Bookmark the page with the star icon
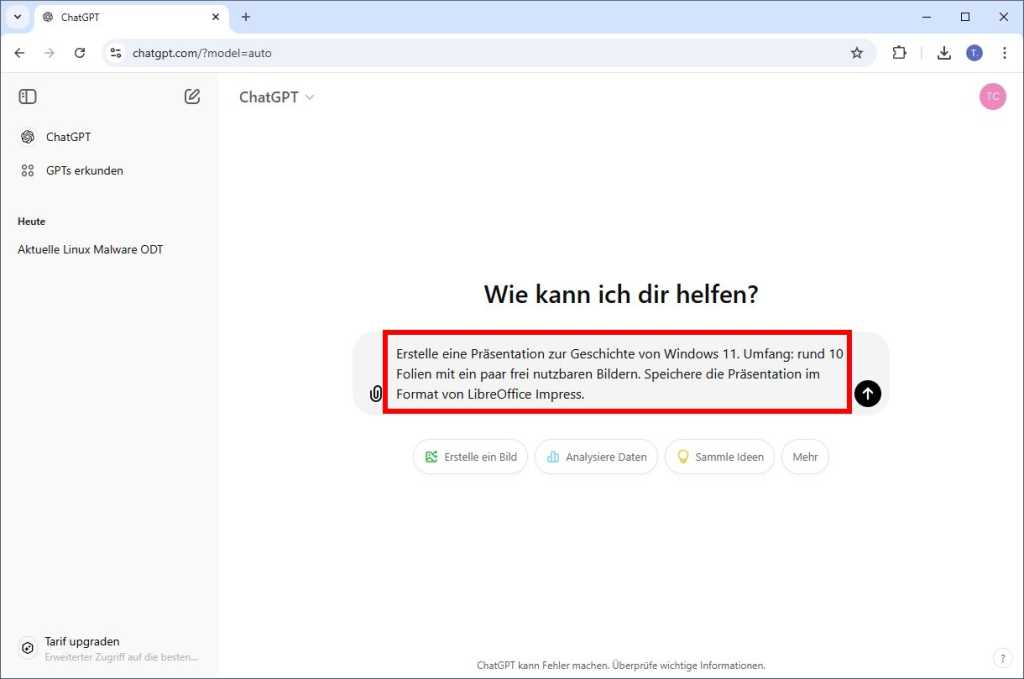This screenshot has height=679, width=1024. click(857, 53)
